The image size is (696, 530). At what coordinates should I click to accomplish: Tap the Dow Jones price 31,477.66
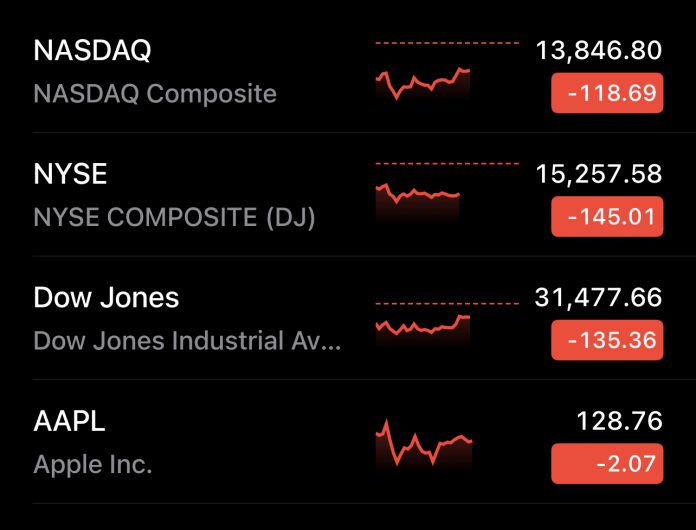(x=599, y=297)
